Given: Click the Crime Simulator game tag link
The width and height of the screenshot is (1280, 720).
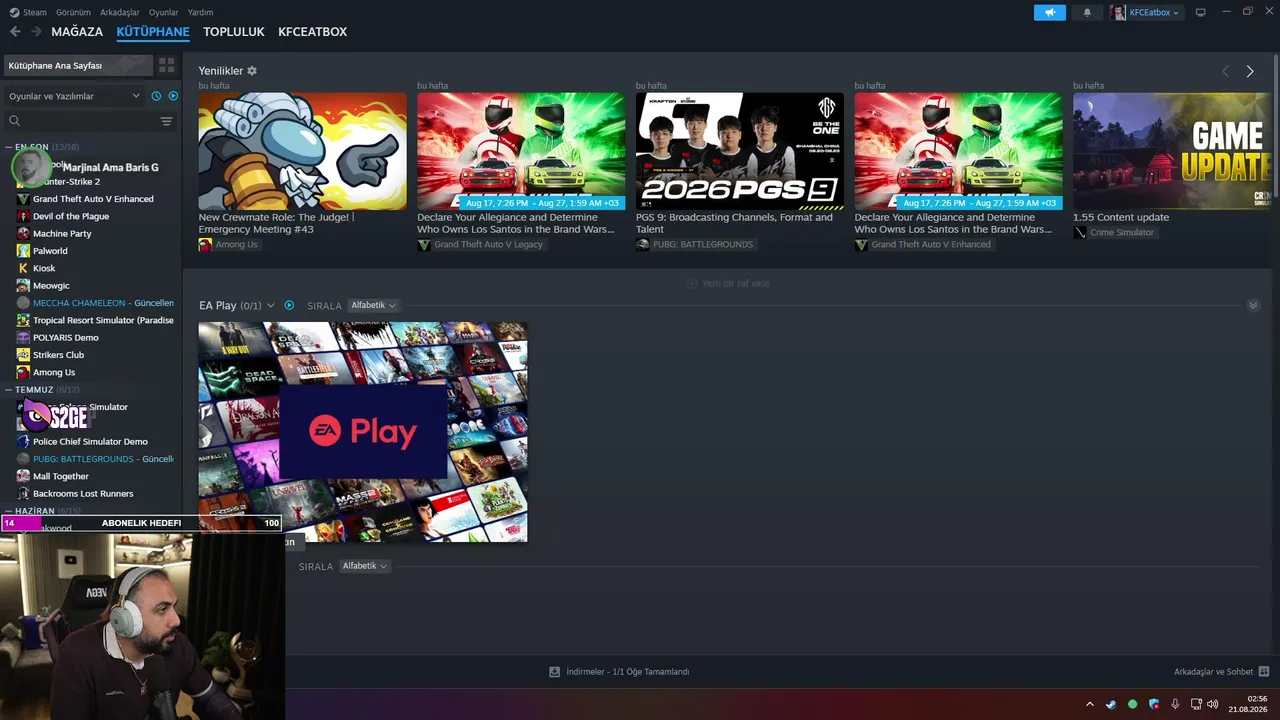Looking at the screenshot, I should (1114, 232).
